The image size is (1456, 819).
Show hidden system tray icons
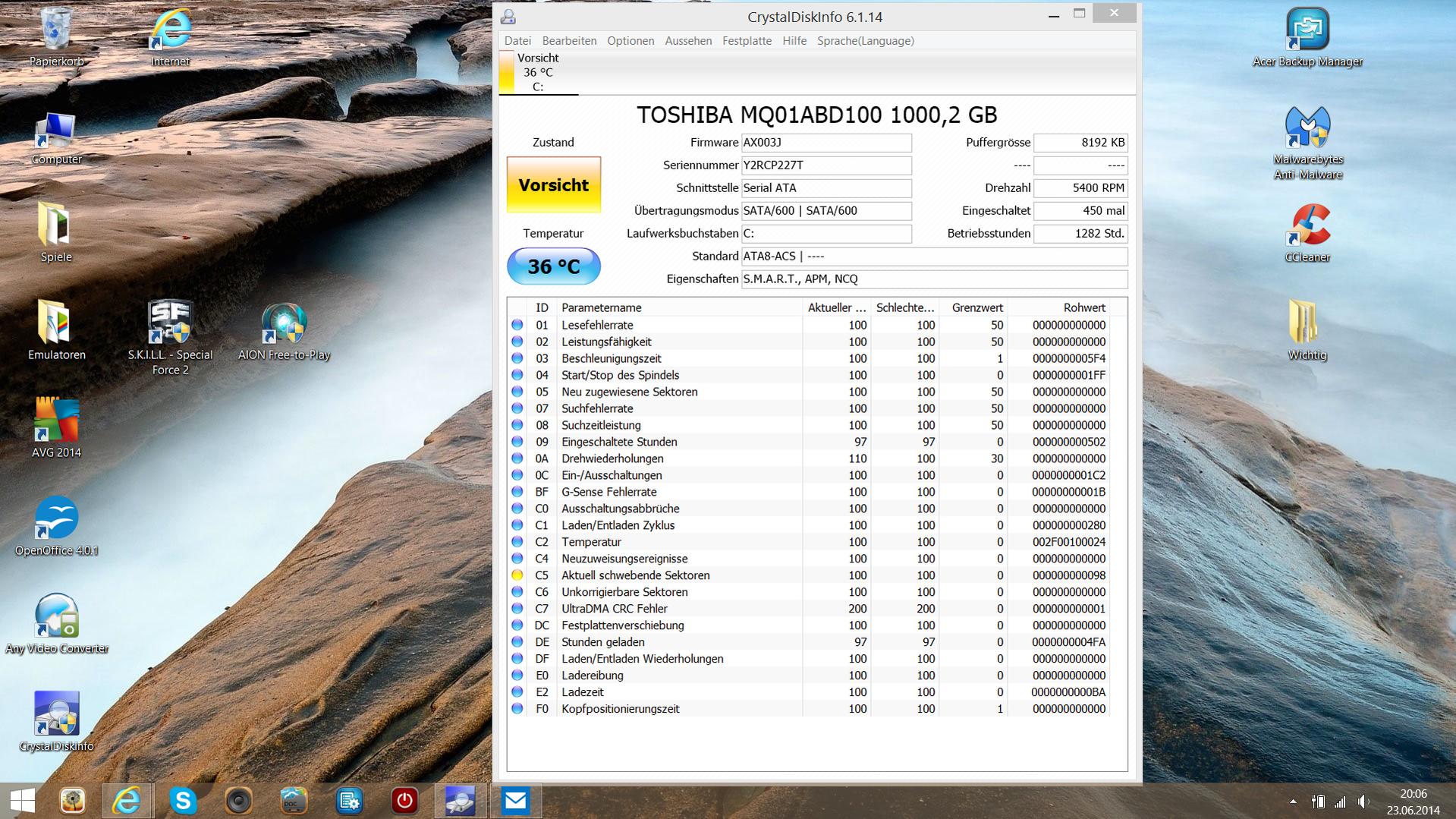(1293, 802)
